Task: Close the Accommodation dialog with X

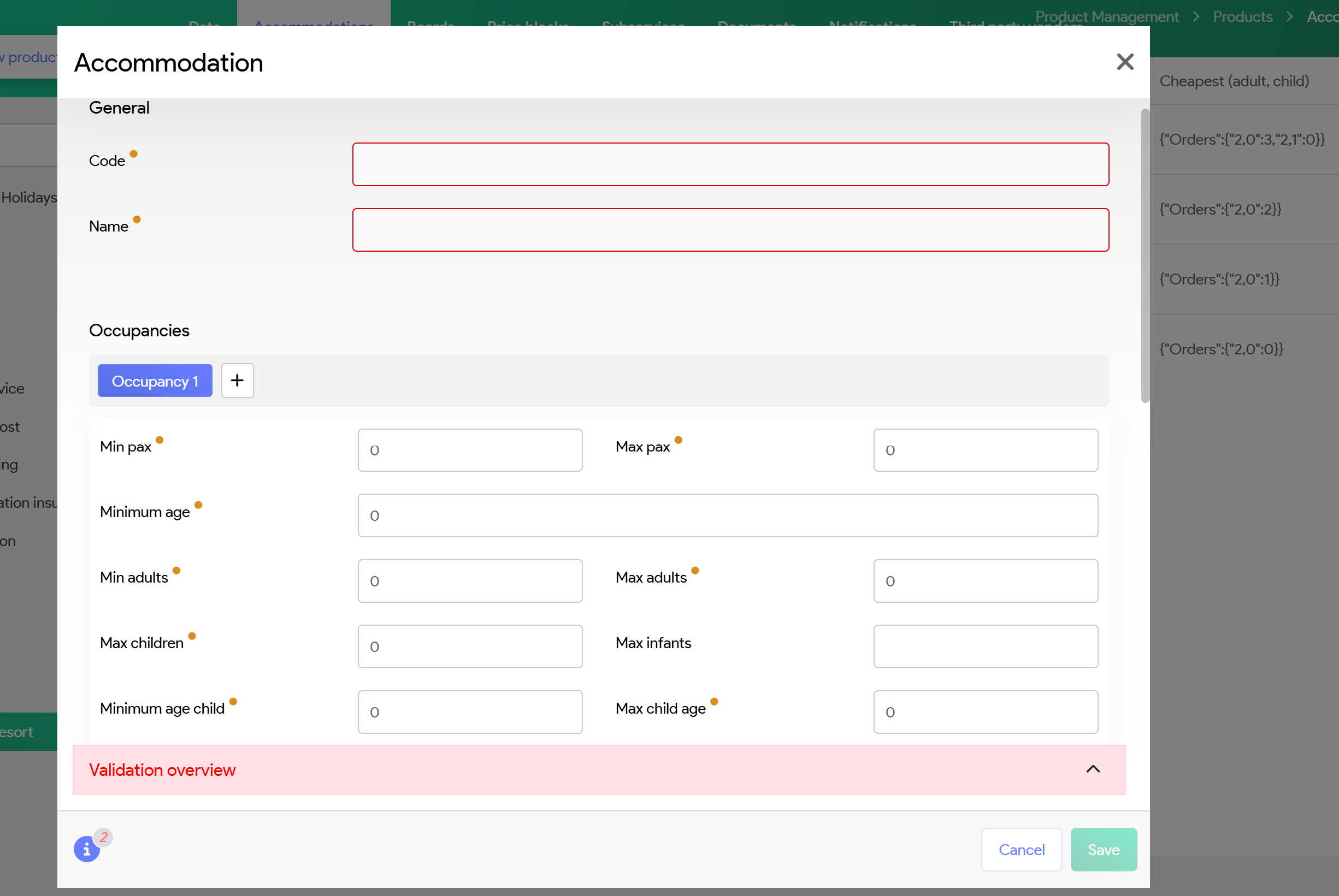Action: pyautogui.click(x=1124, y=62)
